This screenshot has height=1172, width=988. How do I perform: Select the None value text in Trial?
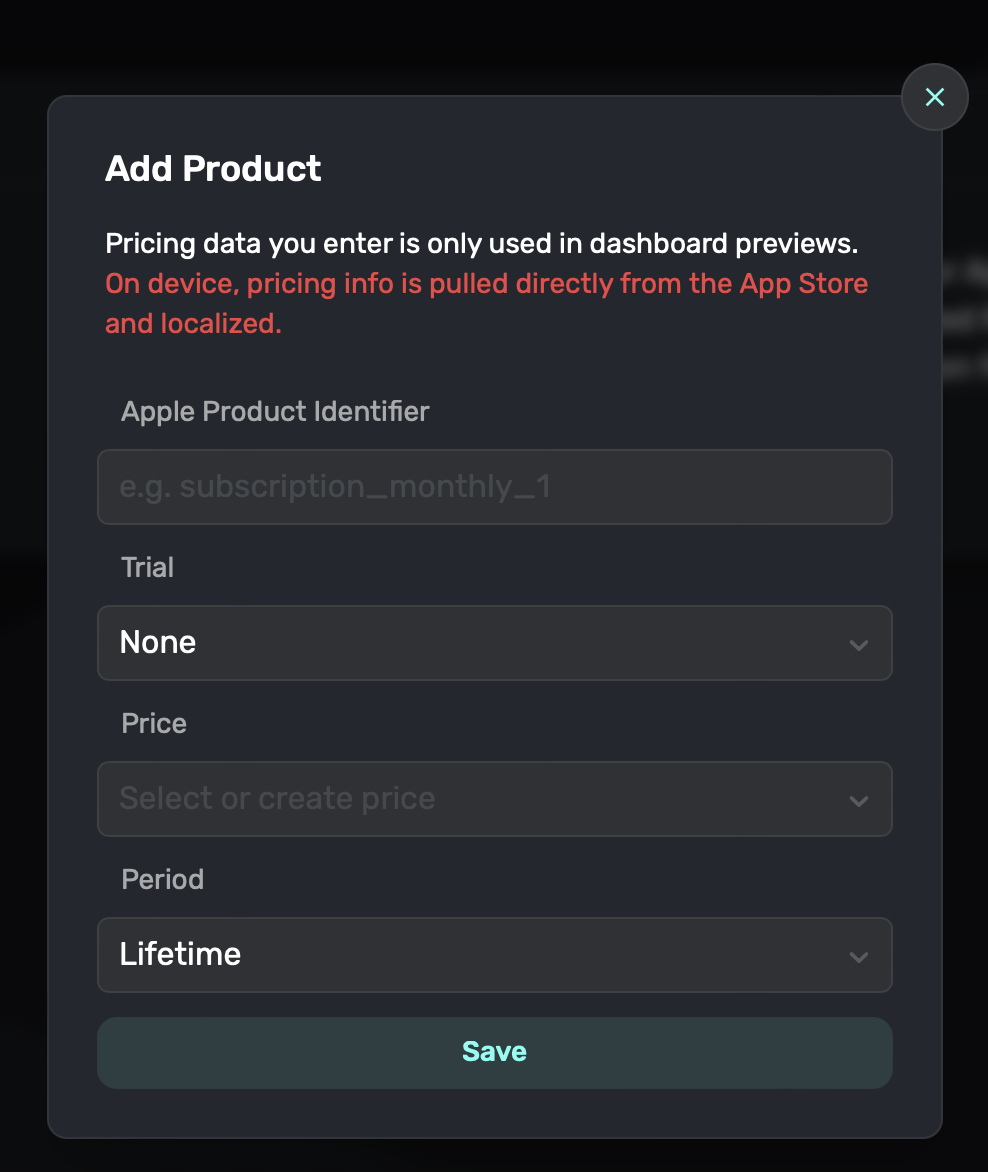click(x=158, y=642)
